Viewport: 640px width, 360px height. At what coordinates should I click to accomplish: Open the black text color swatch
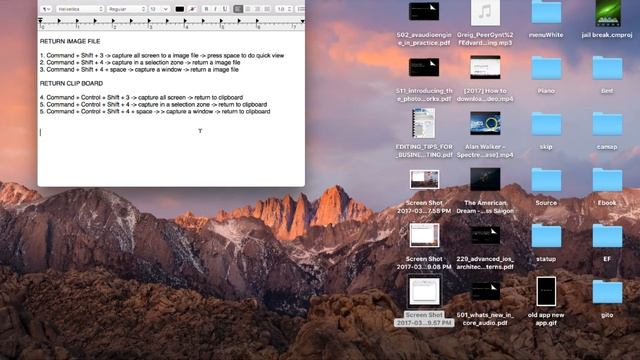point(180,9)
